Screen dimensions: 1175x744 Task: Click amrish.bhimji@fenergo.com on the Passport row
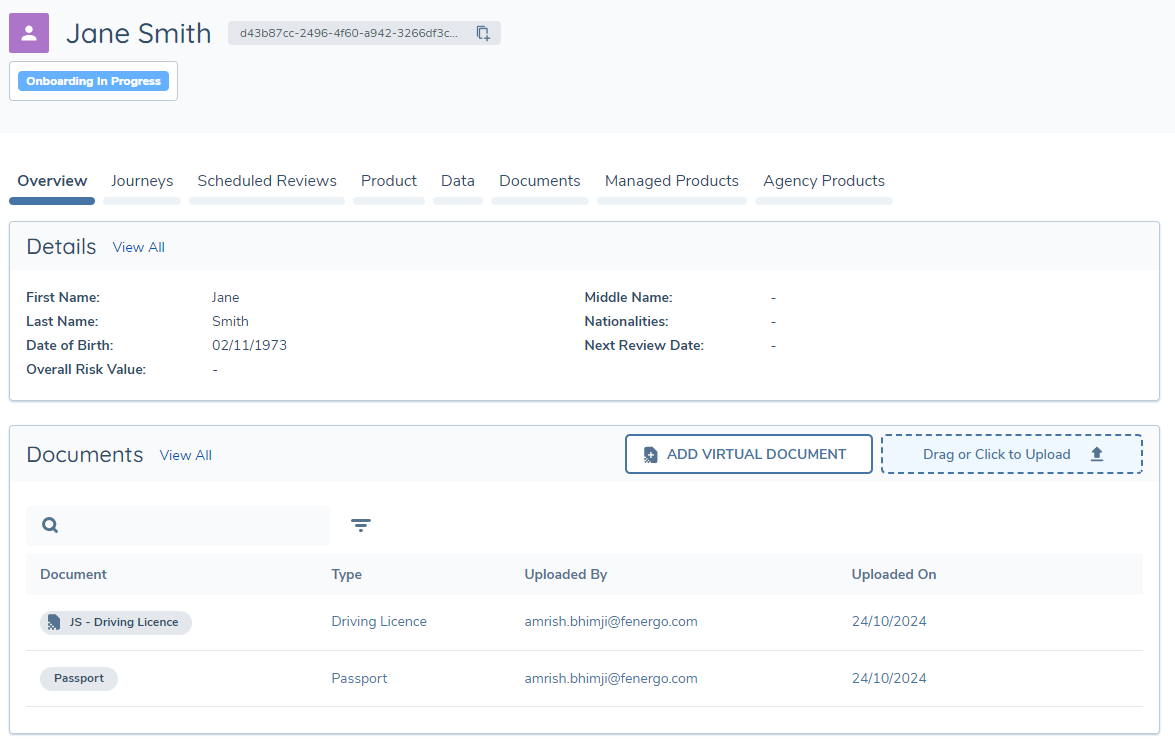tap(609, 678)
